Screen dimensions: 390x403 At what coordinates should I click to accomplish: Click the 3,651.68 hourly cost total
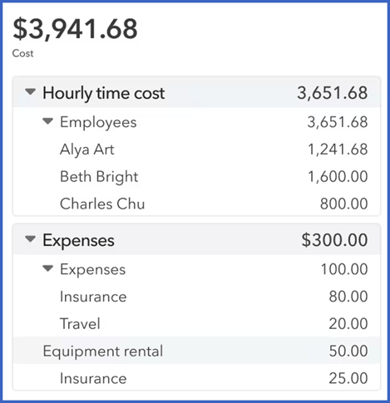click(x=332, y=93)
